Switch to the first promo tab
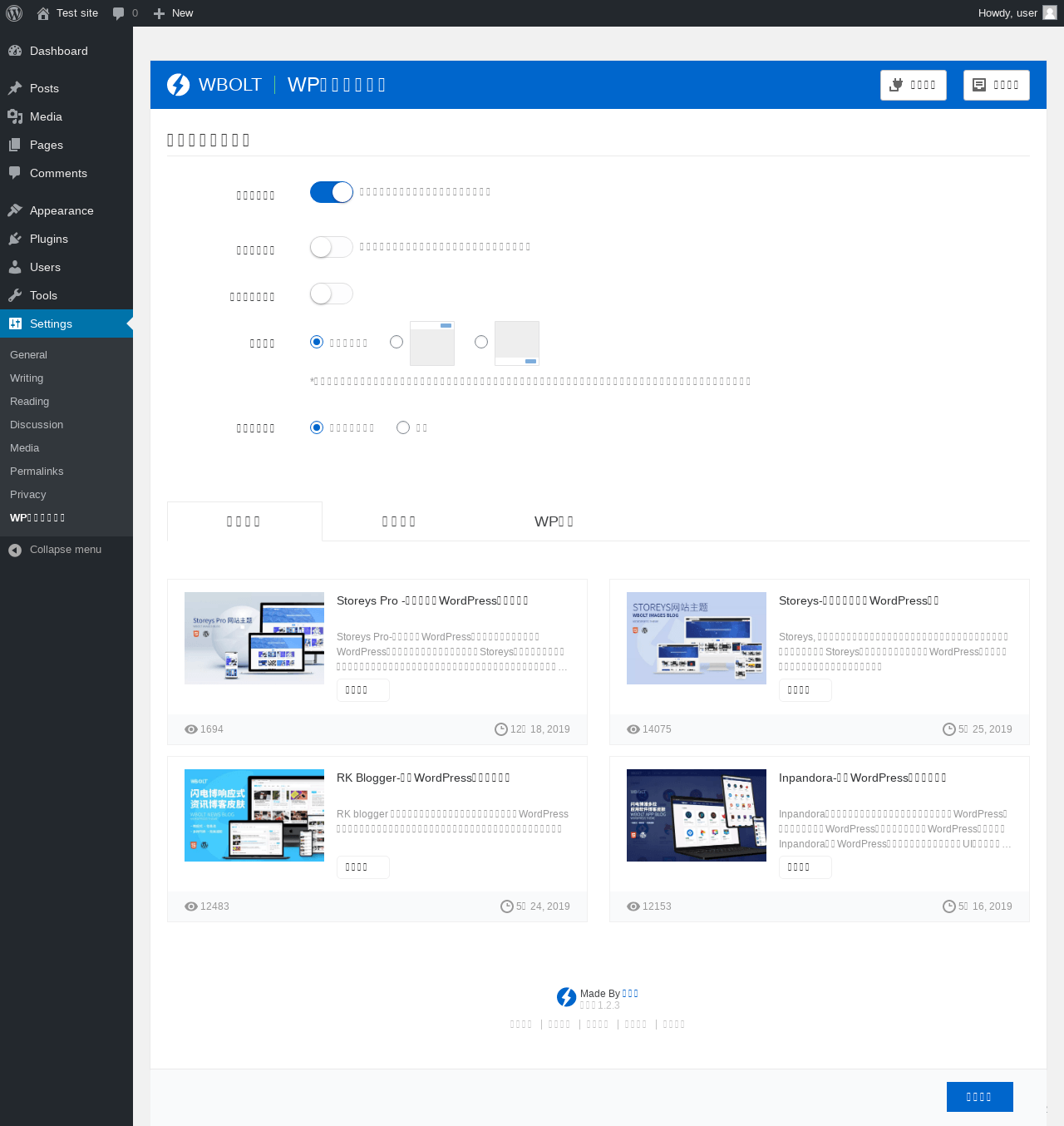The height and width of the screenshot is (1126, 1064). [x=244, y=521]
